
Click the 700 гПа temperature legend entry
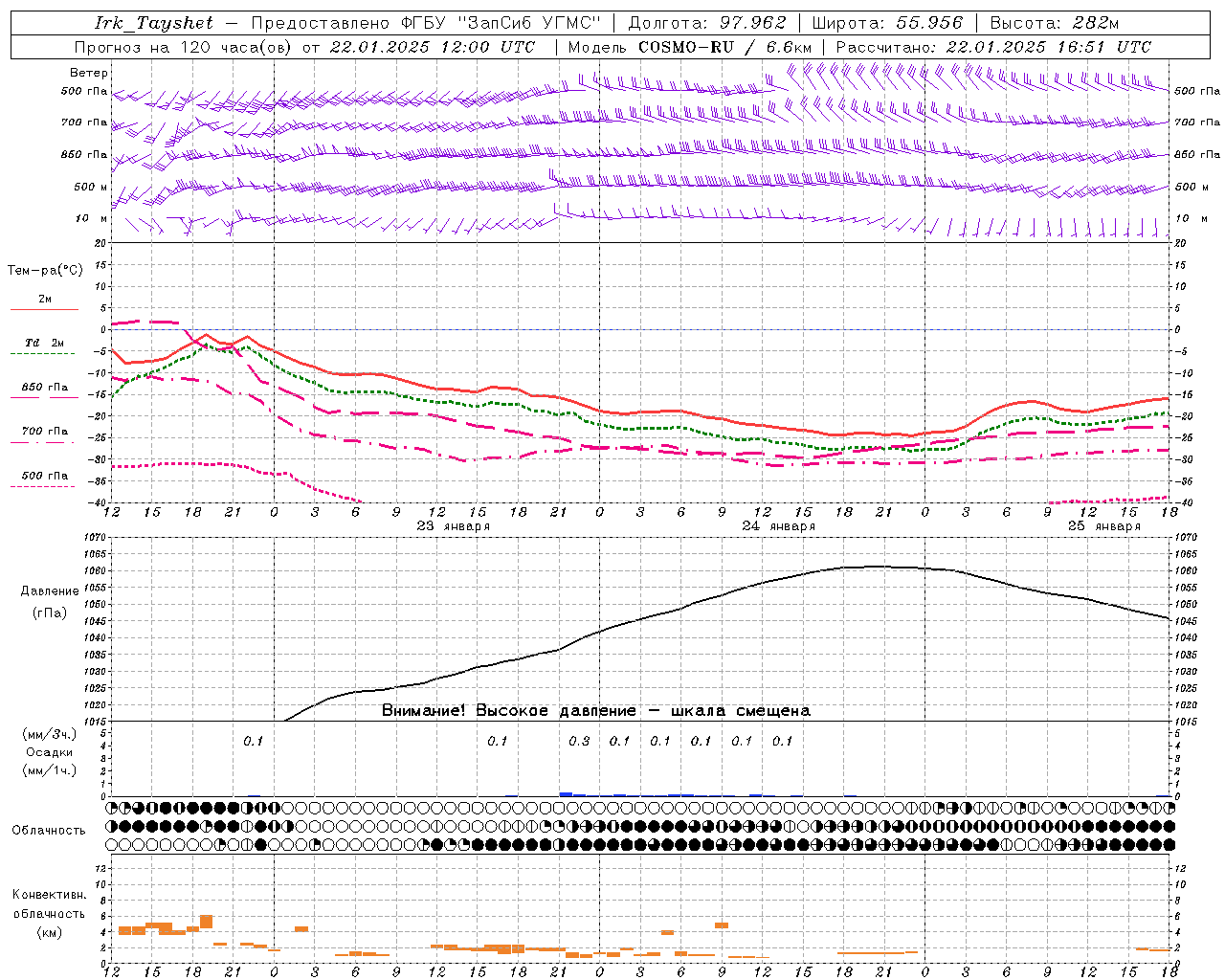click(x=45, y=431)
